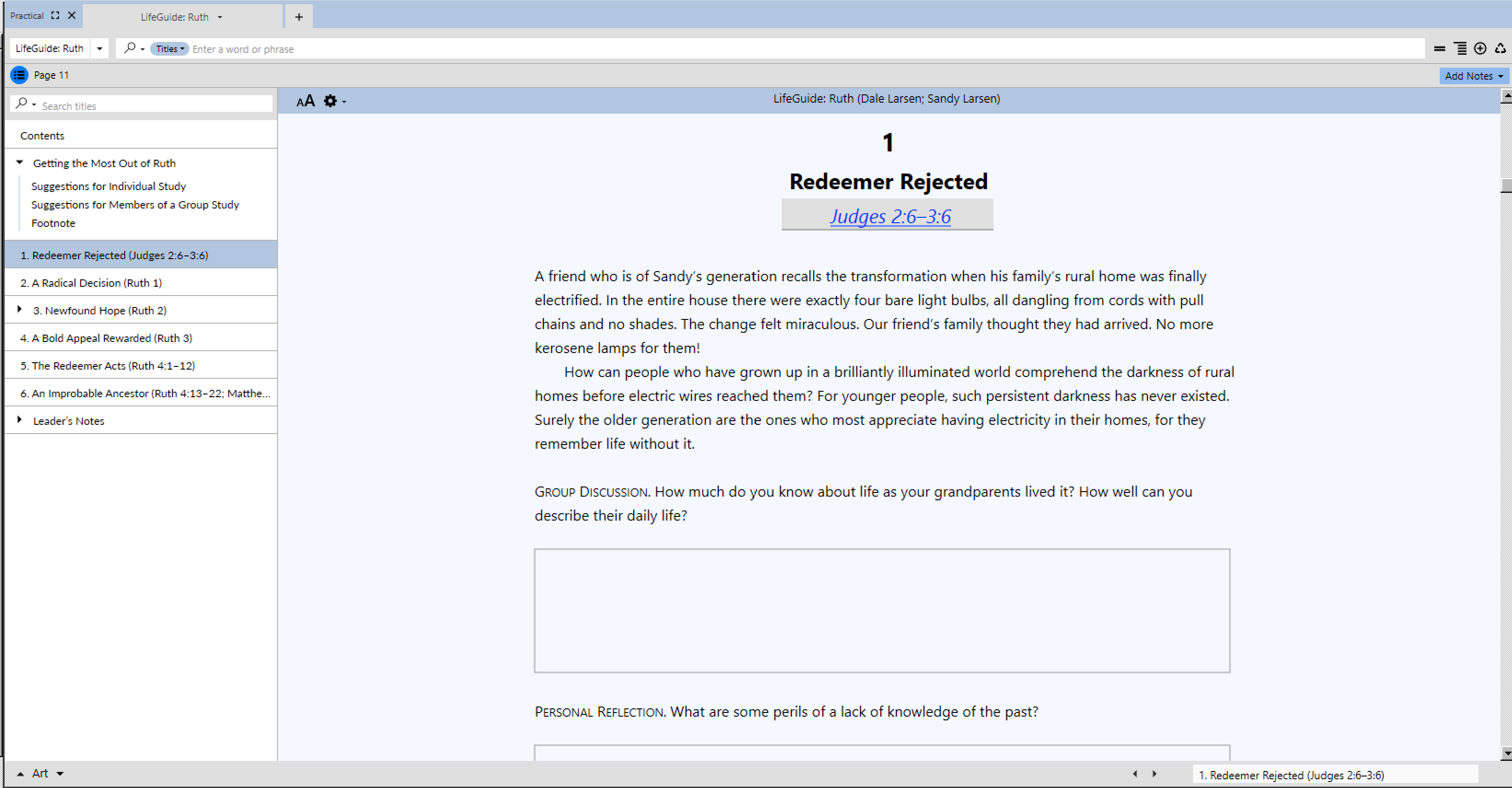Click the recycle sync icon
Screen dimensions: 1512x788
[x=1500, y=49]
